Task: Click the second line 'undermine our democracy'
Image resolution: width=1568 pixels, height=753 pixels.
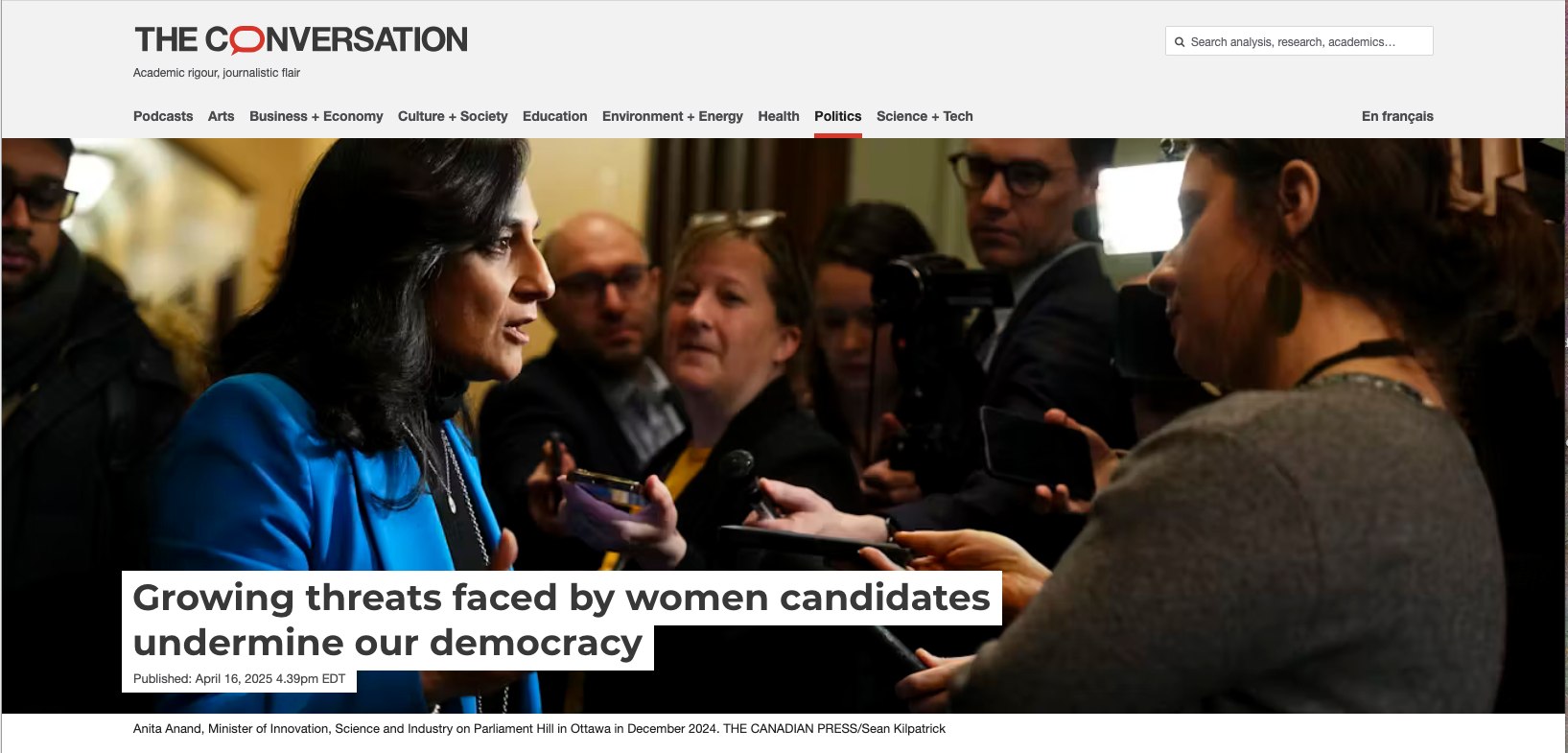Action: point(387,643)
